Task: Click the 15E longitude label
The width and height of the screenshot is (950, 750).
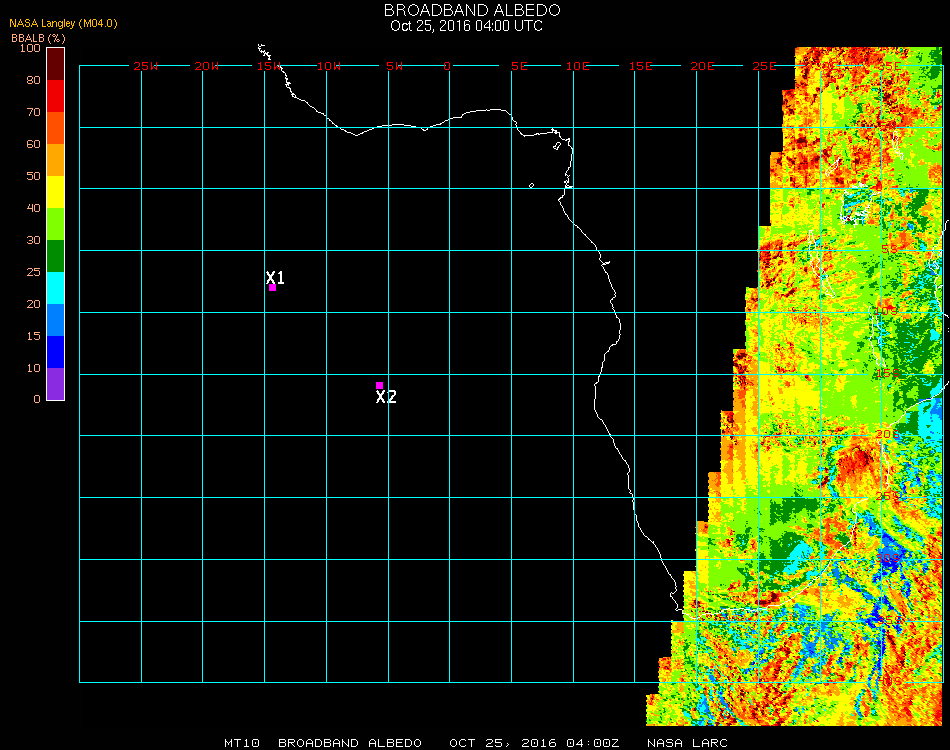Action: coord(640,66)
